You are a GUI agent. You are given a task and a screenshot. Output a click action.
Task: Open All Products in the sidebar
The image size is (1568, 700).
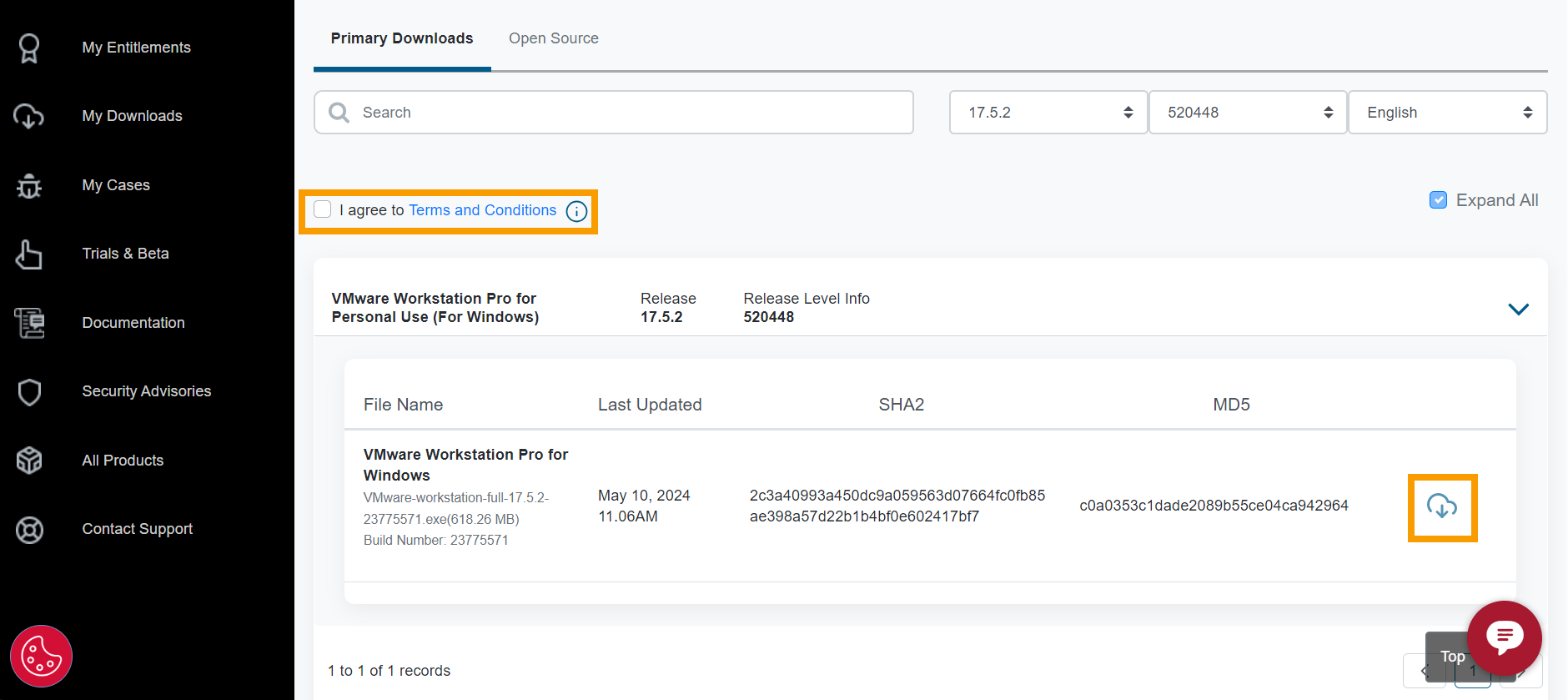(x=123, y=461)
